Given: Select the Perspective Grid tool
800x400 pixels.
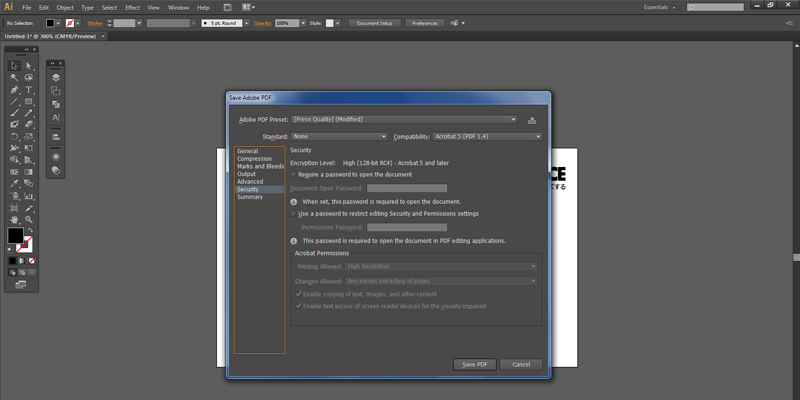Looking at the screenshot, I should pos(29,160).
